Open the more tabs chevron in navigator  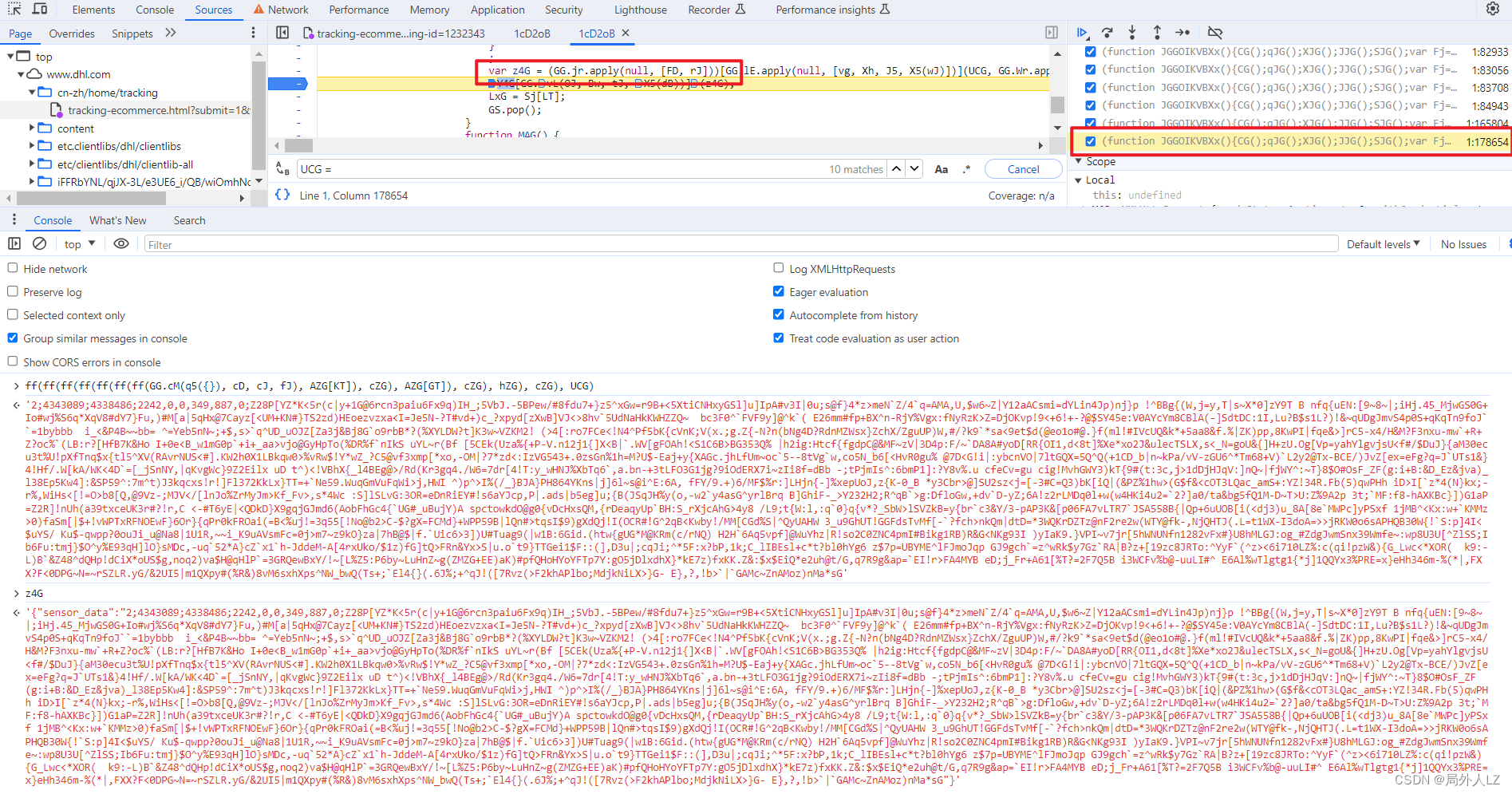(x=170, y=33)
